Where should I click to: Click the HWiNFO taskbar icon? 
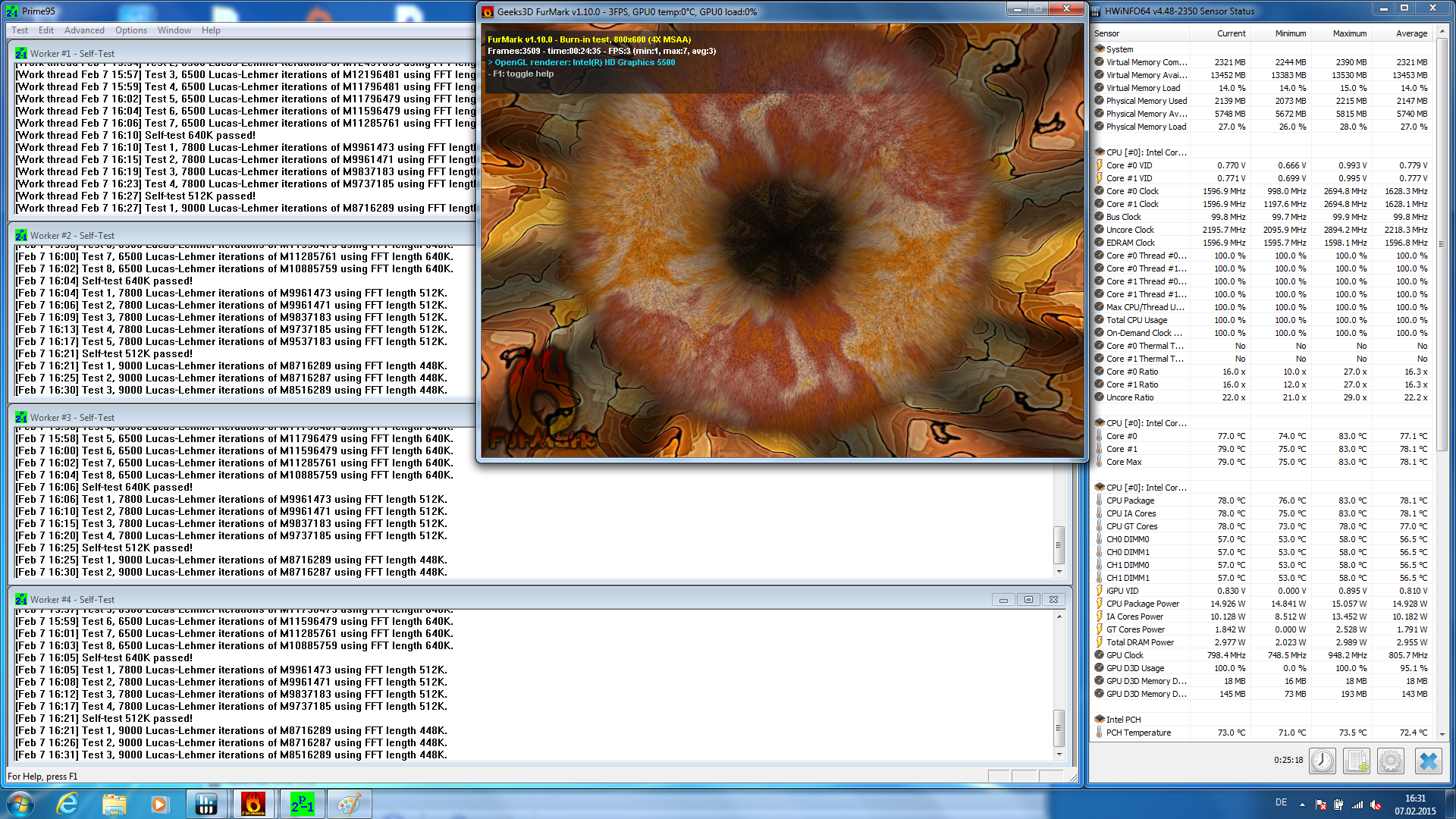(x=206, y=804)
